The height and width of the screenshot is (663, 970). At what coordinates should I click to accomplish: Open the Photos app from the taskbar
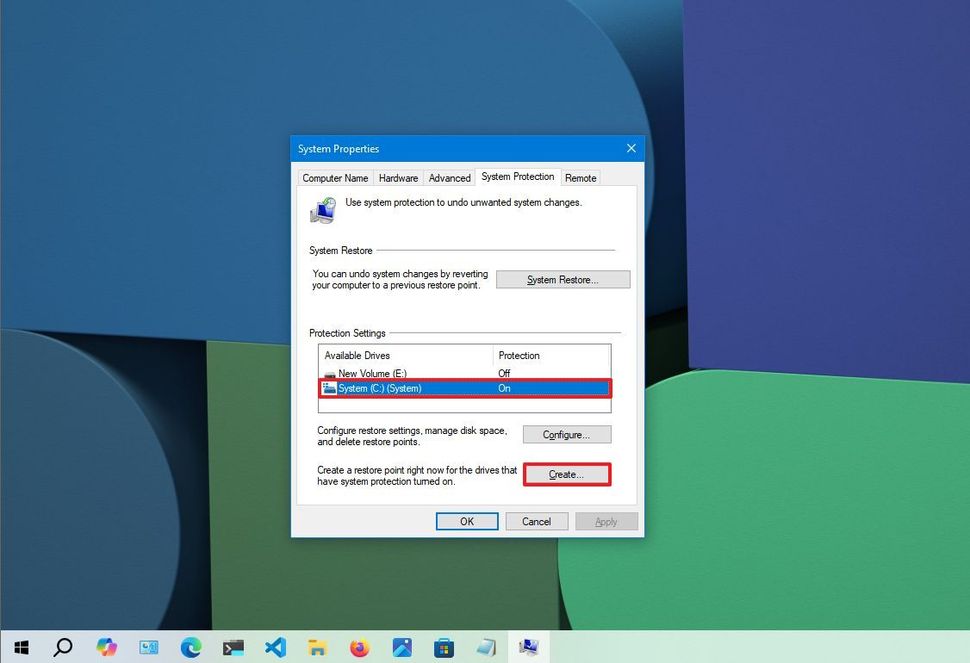(x=402, y=646)
